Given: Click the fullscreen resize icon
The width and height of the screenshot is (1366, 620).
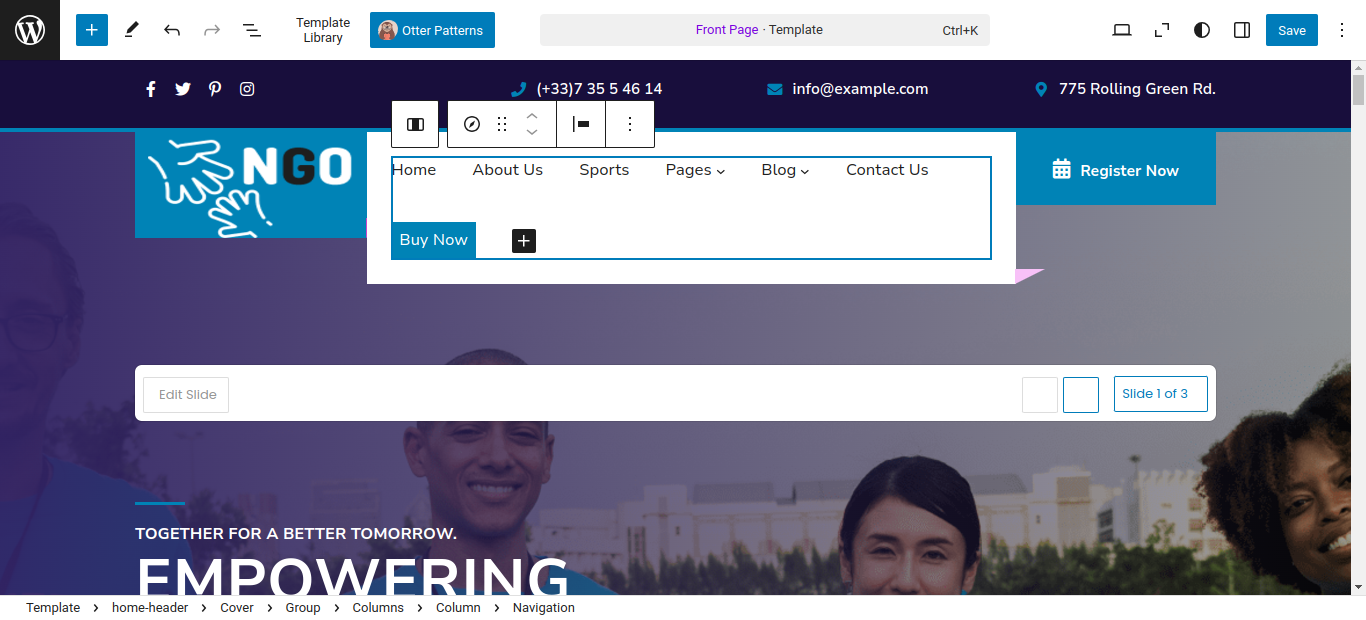Looking at the screenshot, I should pyautogui.click(x=1162, y=30).
